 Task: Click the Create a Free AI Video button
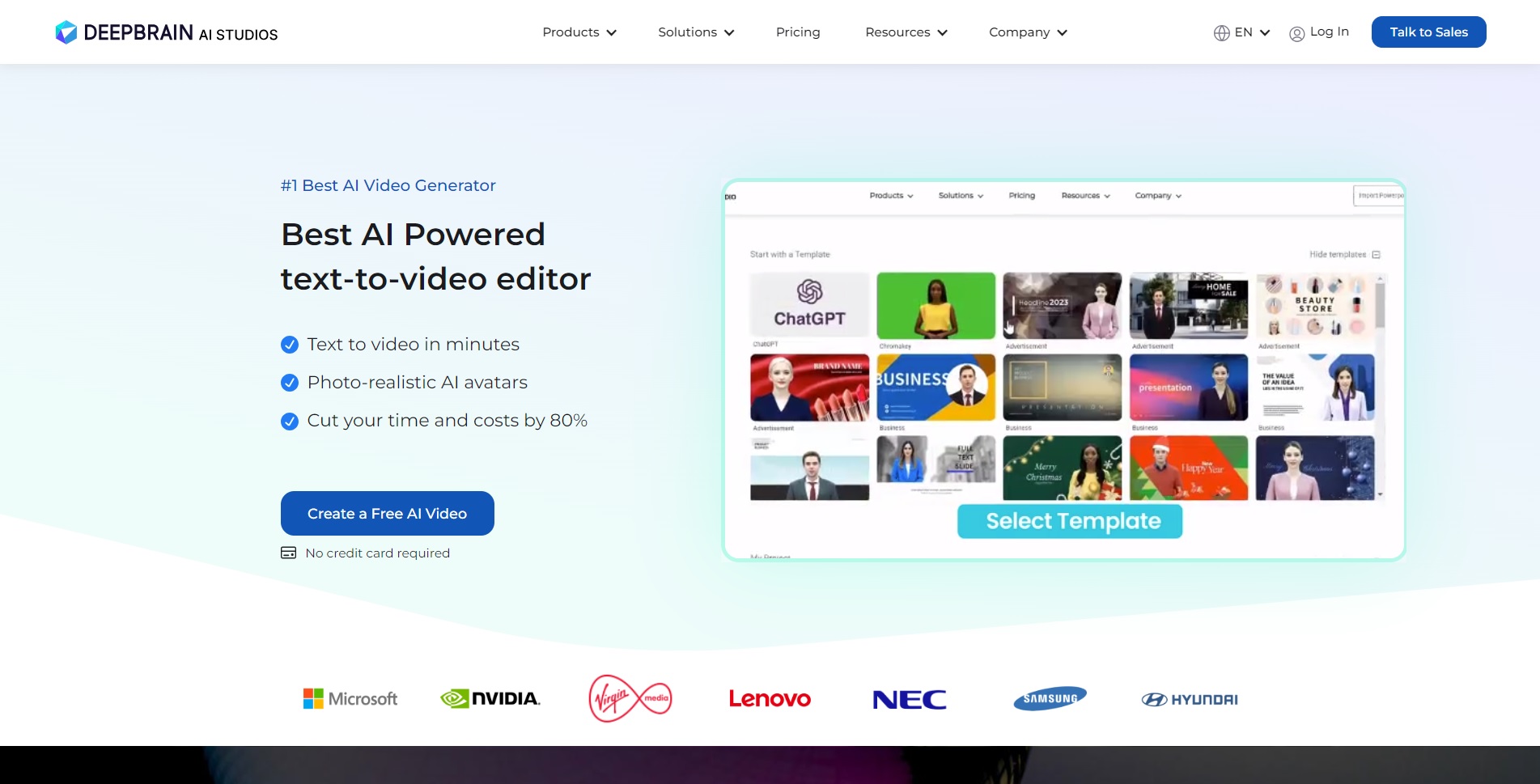tap(387, 513)
